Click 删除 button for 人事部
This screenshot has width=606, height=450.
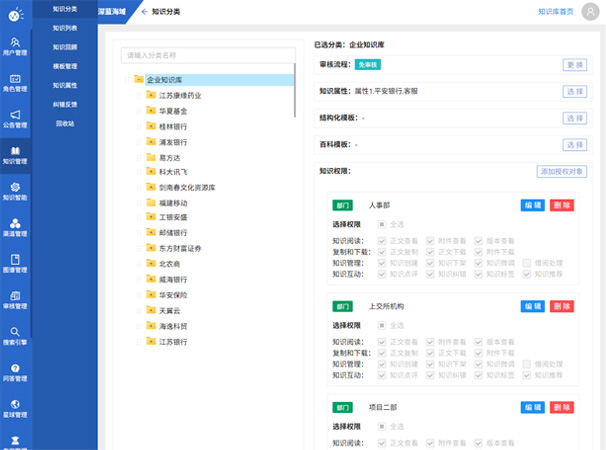point(562,205)
